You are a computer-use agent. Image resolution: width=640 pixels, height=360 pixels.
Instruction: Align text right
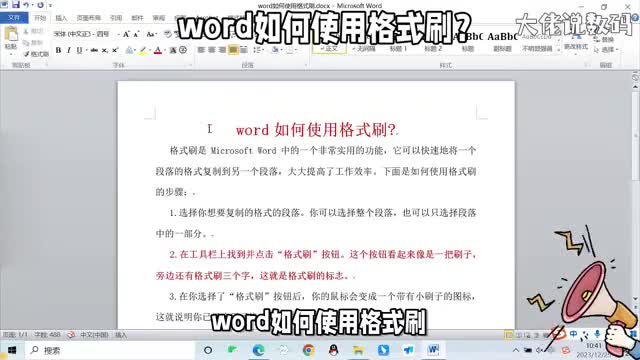222,50
